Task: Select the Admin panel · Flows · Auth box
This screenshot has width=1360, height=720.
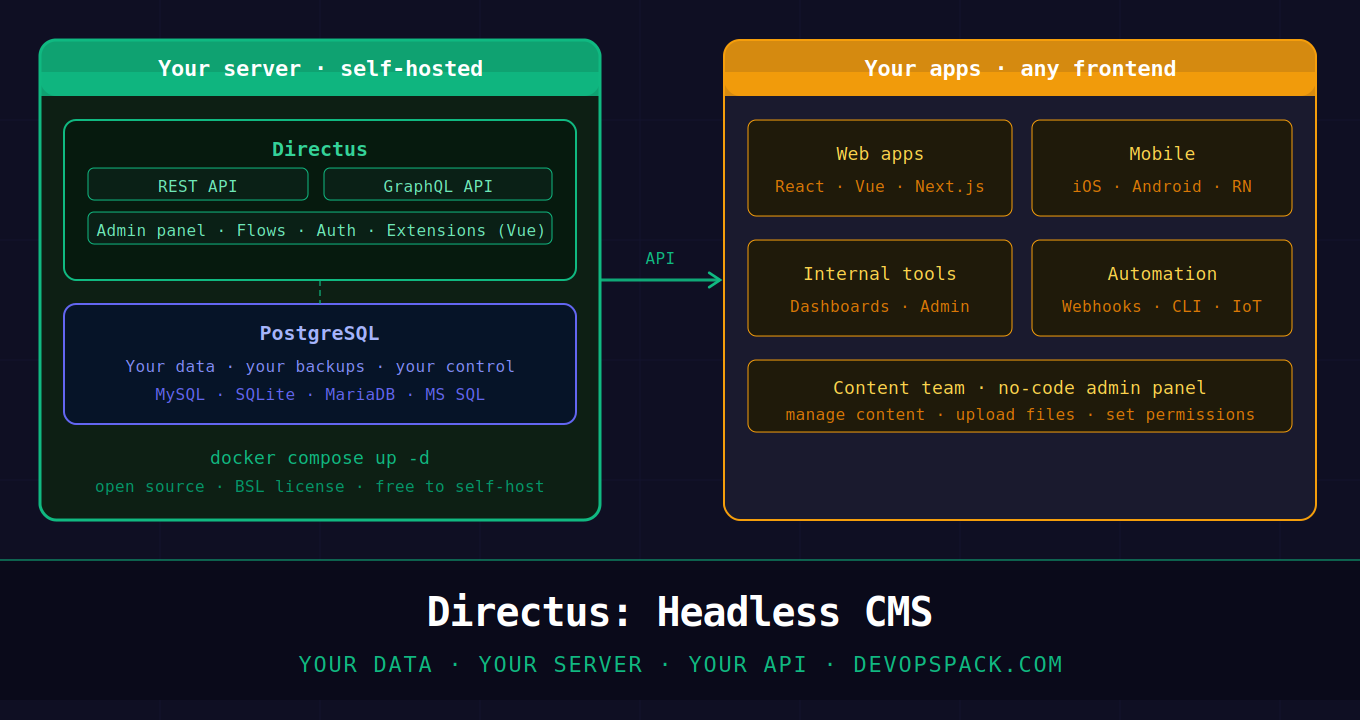Action: [x=320, y=229]
